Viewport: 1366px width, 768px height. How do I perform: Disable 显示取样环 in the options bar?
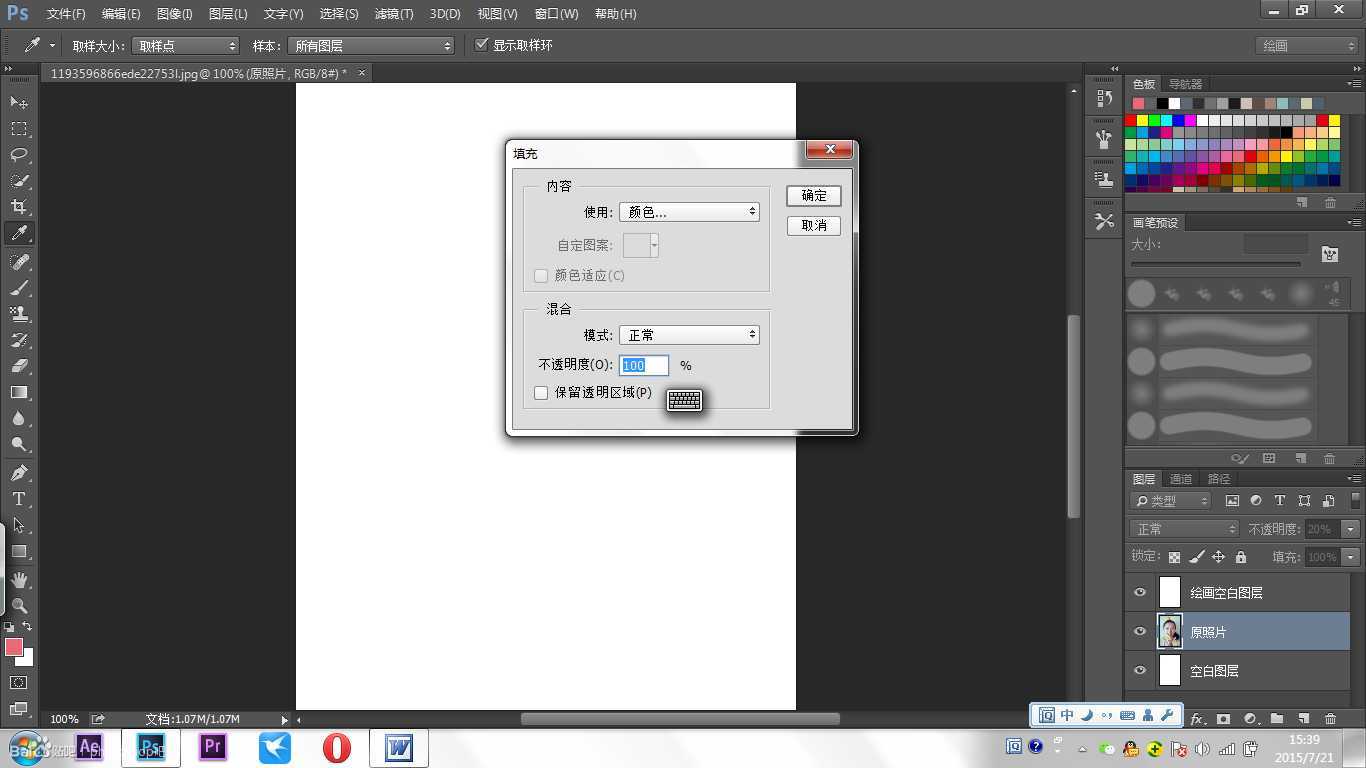pos(482,44)
